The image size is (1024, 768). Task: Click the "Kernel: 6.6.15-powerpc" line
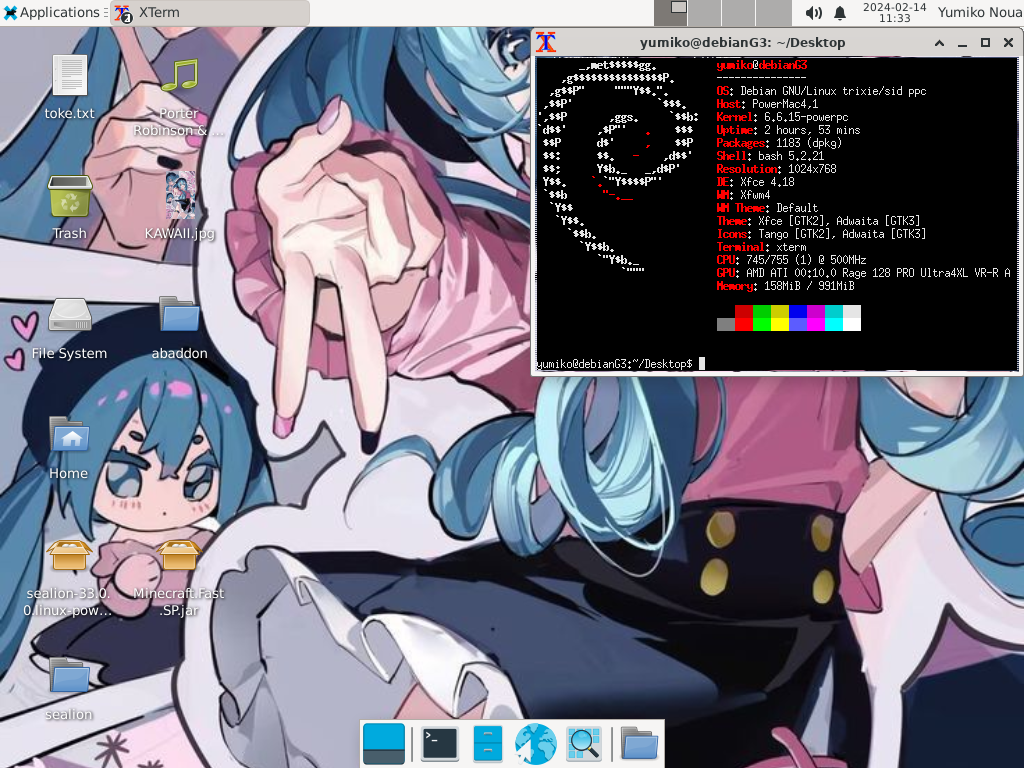[782, 117]
